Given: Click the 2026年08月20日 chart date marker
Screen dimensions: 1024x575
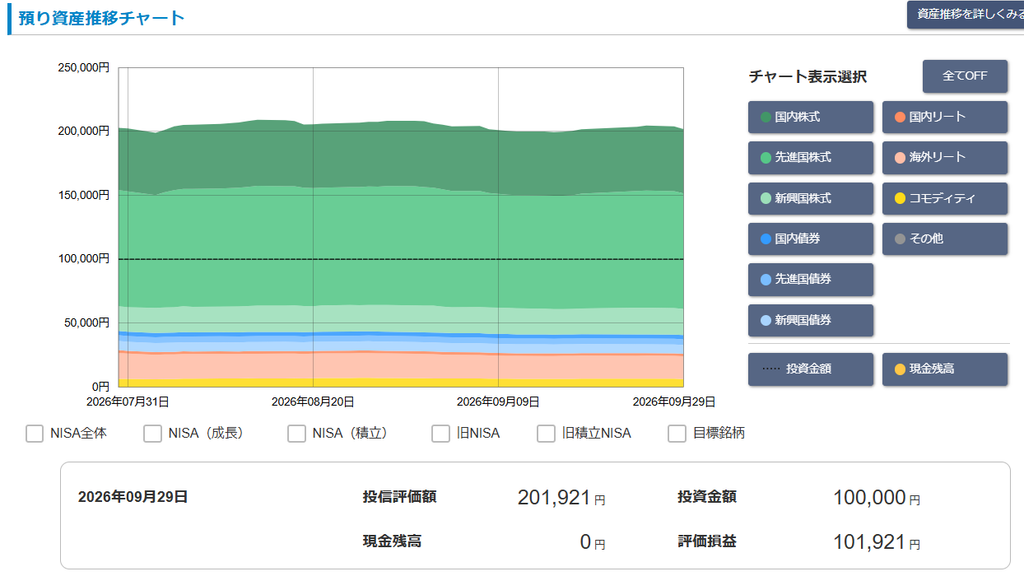Looking at the screenshot, I should coord(313,402).
